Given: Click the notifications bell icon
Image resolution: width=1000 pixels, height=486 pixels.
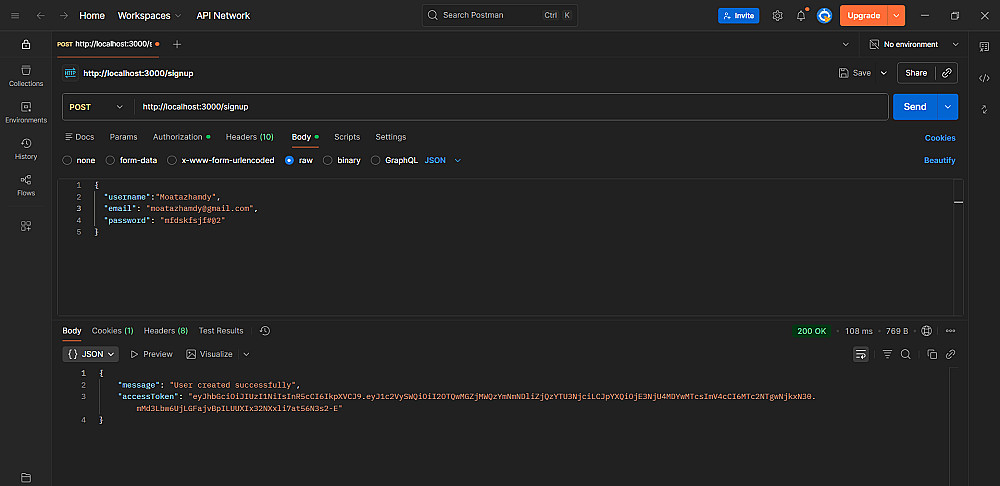Looking at the screenshot, I should coord(801,16).
